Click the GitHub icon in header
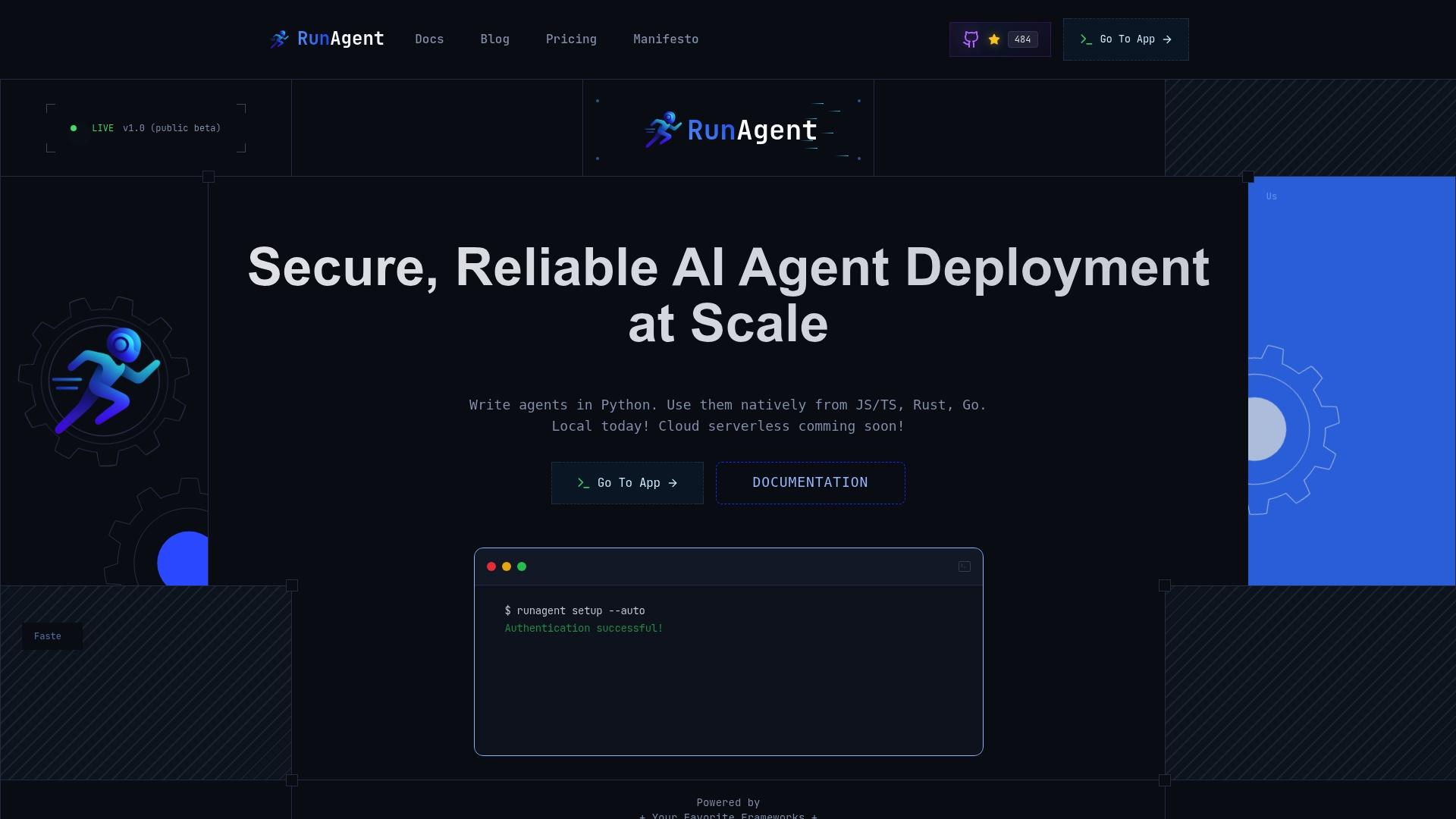Viewport: 1456px width, 819px height. coord(971,39)
